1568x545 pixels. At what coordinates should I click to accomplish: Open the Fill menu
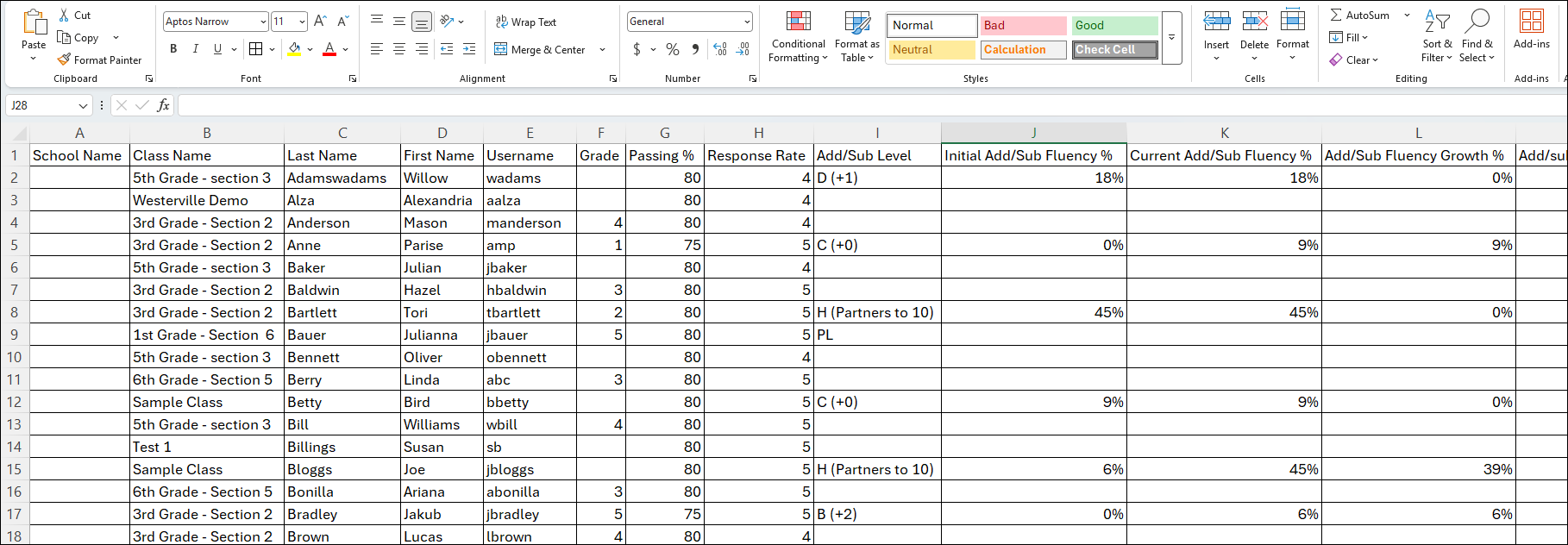tap(1349, 37)
